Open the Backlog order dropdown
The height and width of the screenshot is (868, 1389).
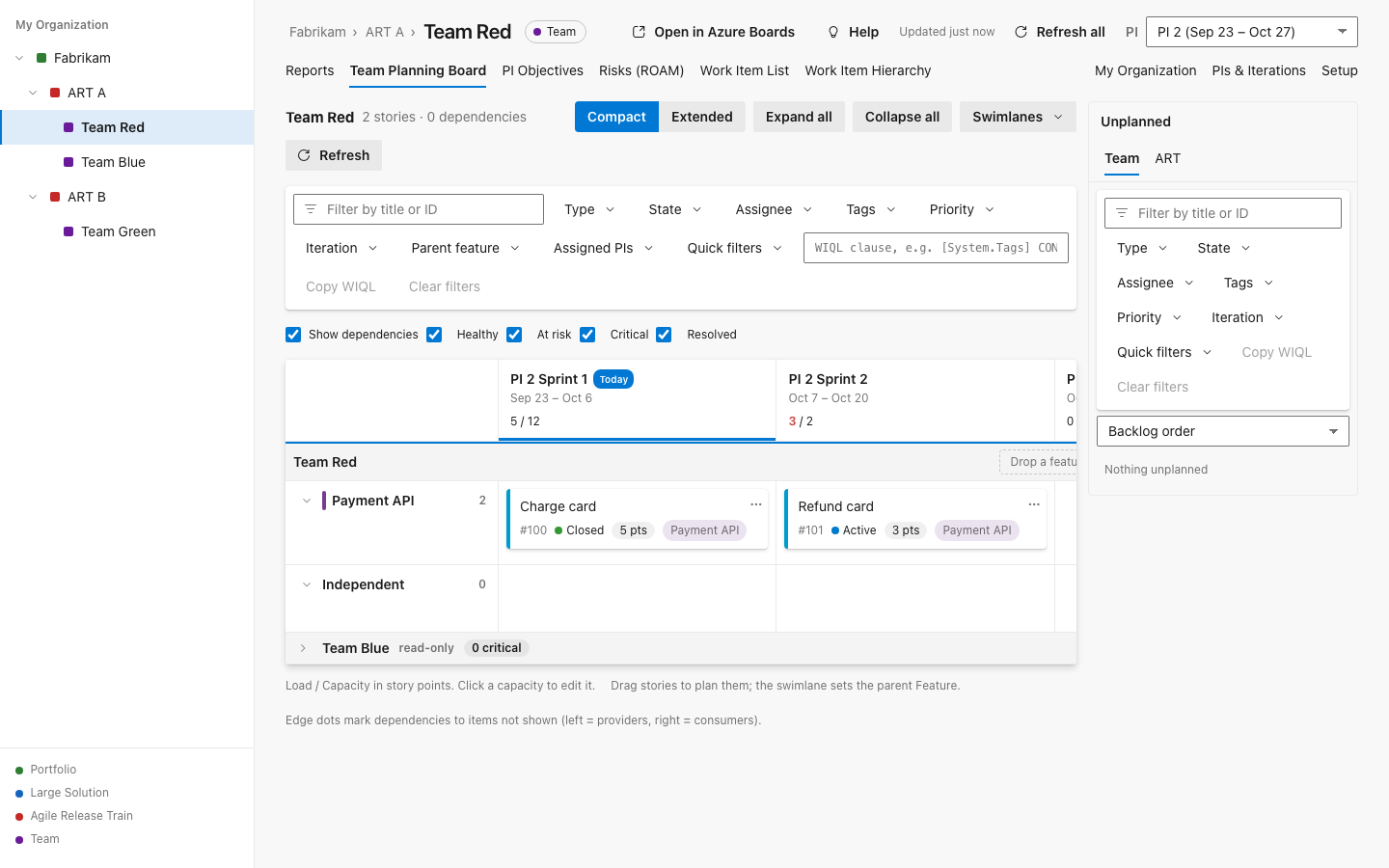(1223, 431)
